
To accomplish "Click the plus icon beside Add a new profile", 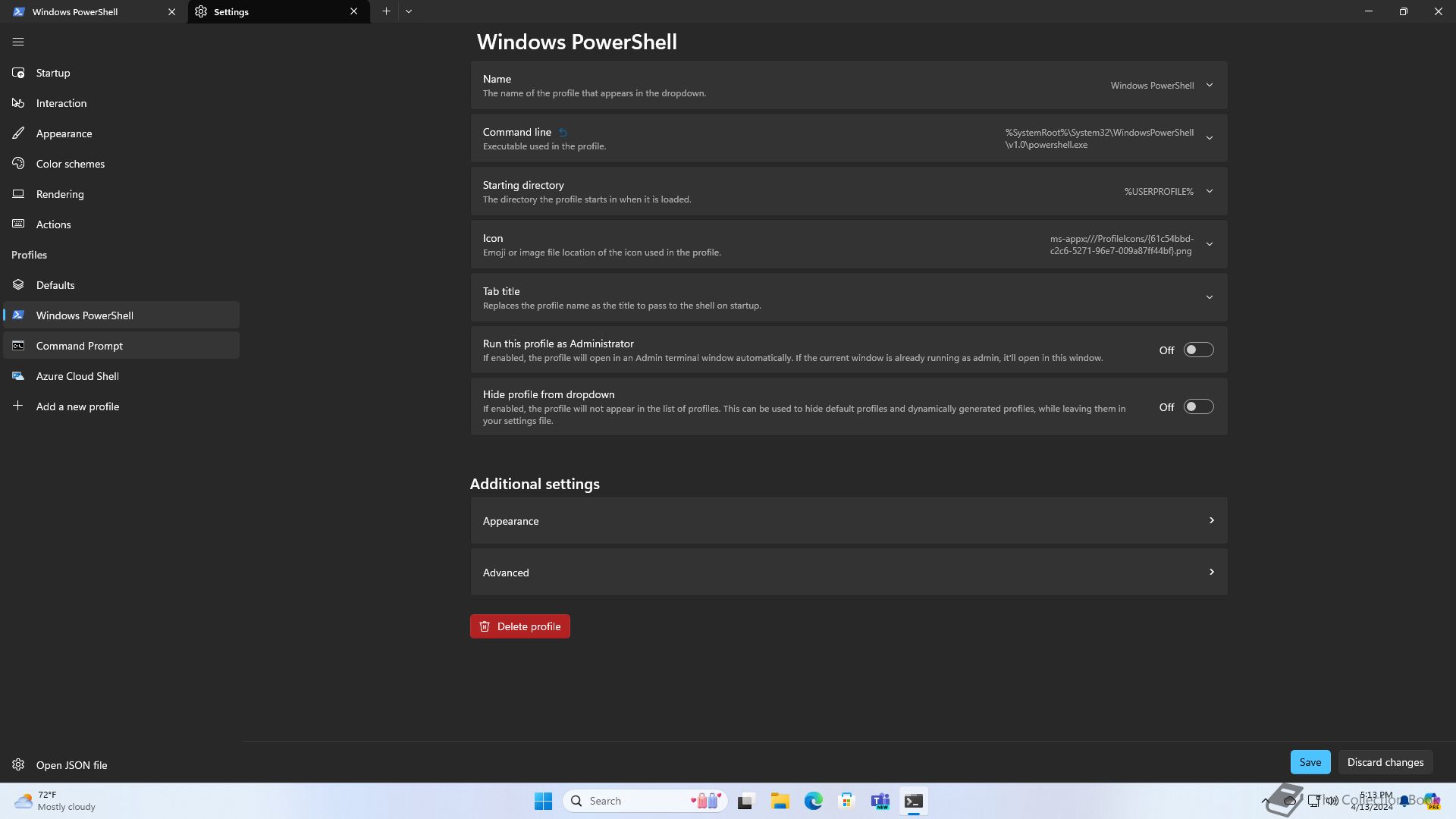I will [x=18, y=406].
